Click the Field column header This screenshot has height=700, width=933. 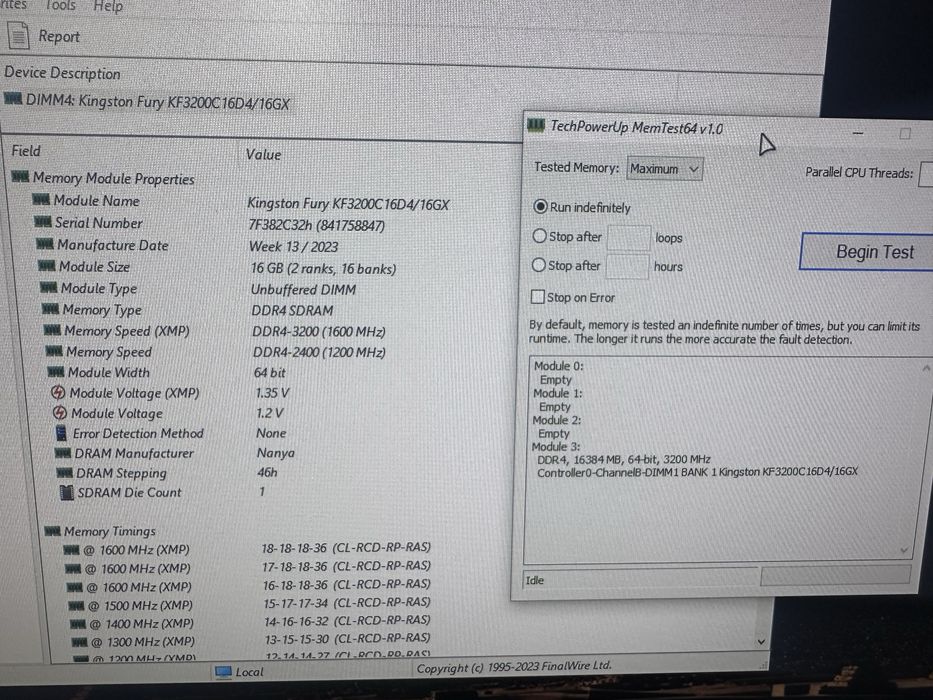tap(26, 151)
